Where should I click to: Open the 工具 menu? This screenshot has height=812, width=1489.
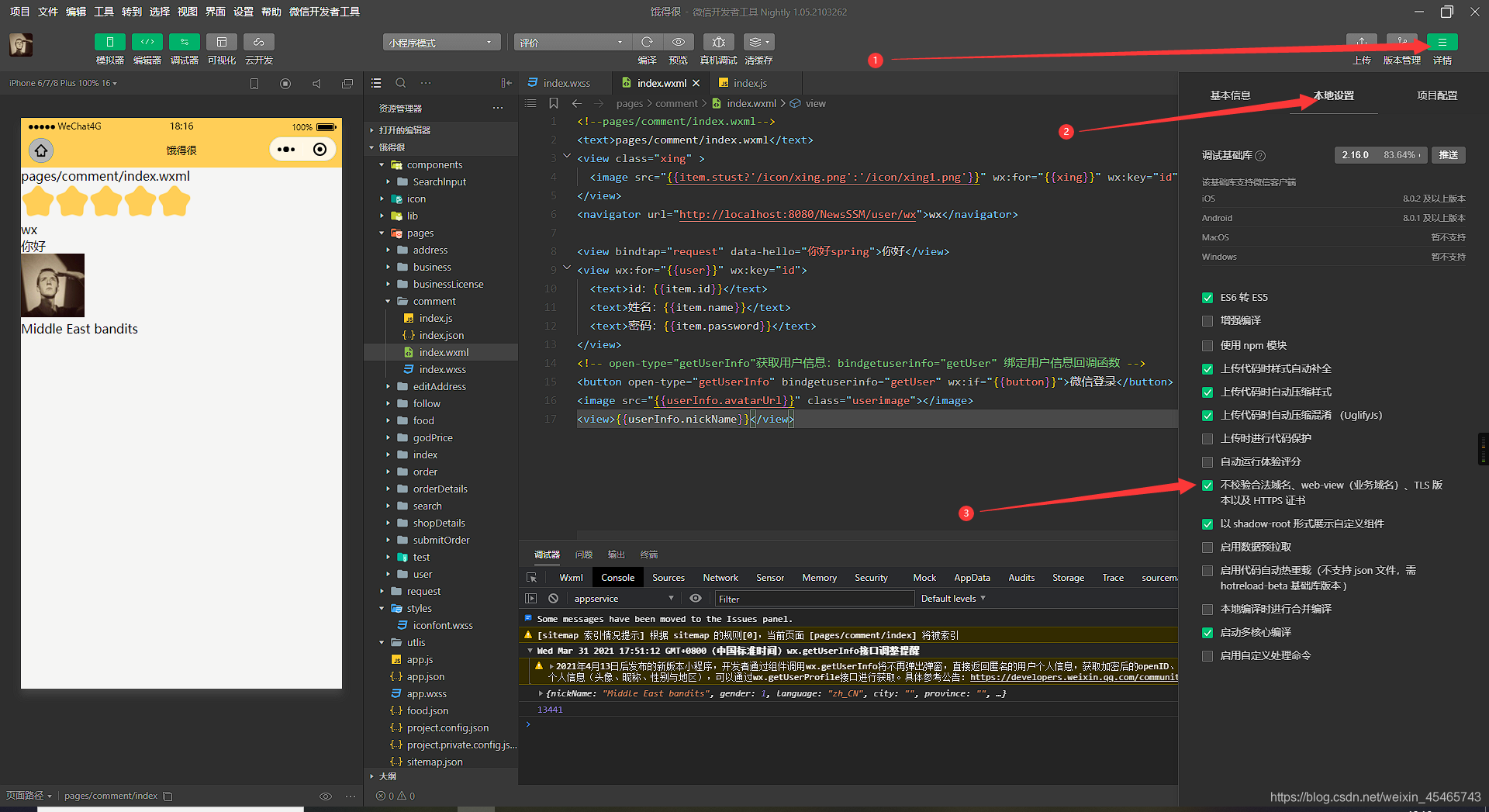104,12
